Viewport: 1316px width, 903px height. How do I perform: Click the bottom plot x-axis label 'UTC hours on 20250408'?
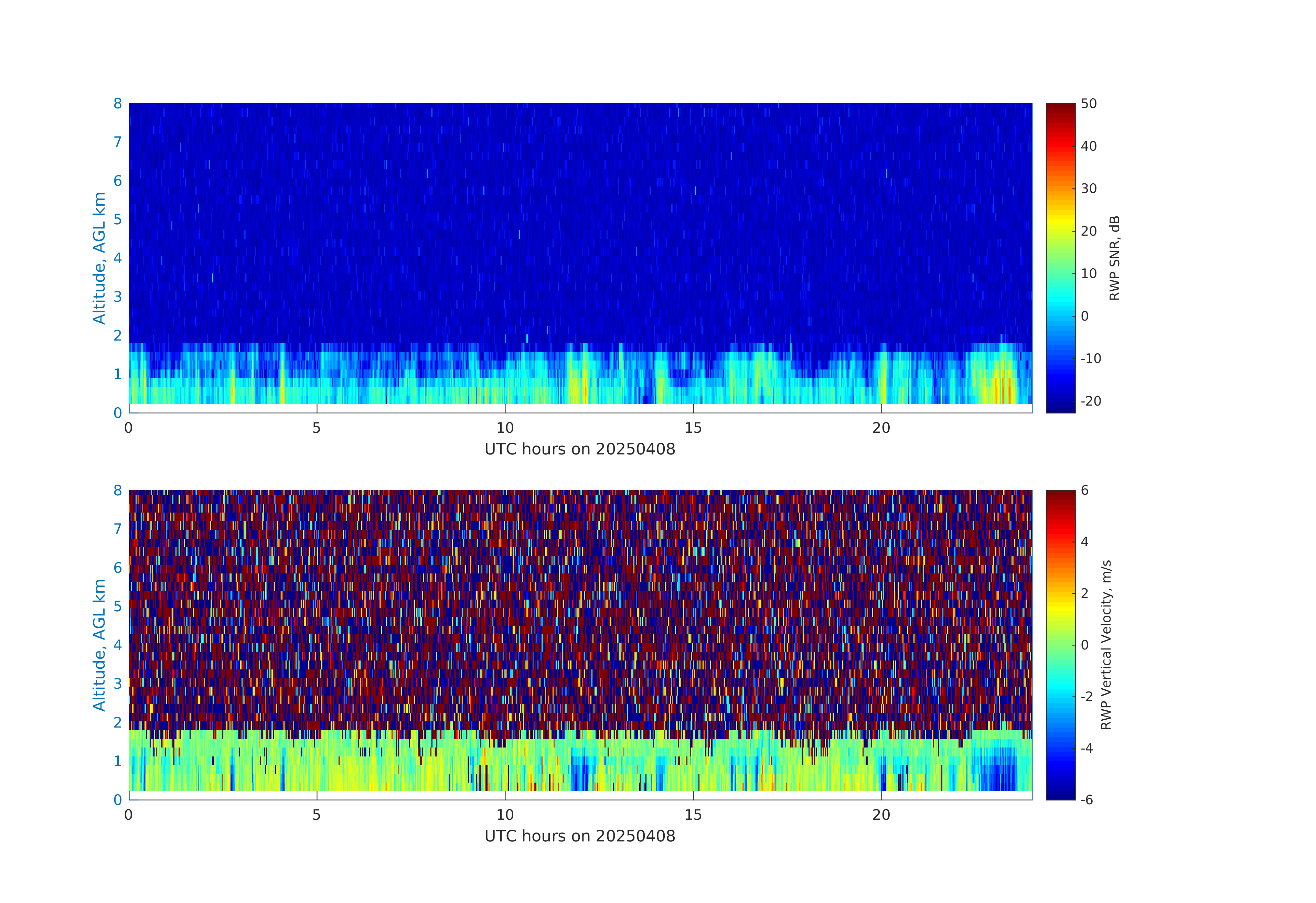point(580,836)
